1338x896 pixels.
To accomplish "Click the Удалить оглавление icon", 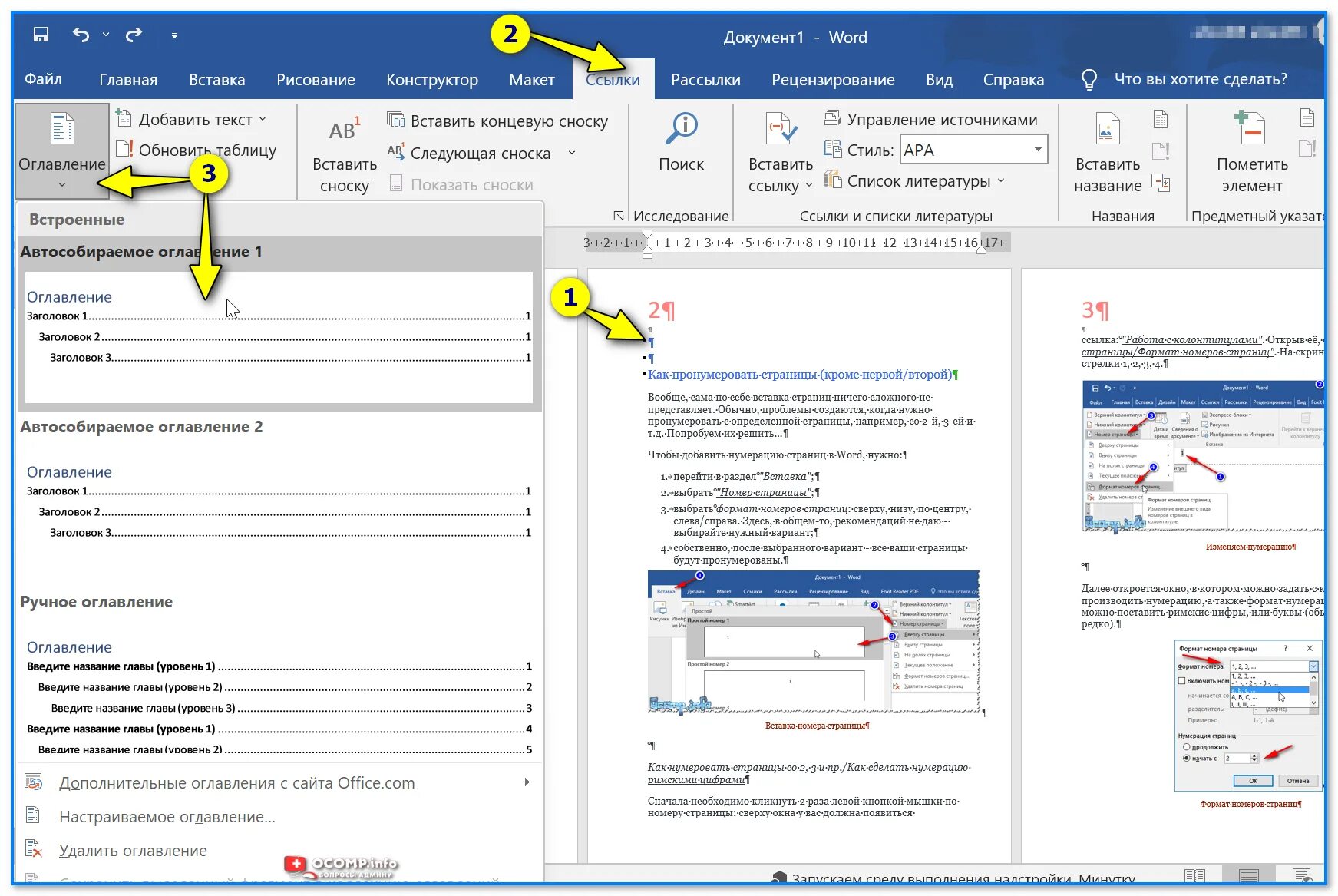I will (x=33, y=848).
